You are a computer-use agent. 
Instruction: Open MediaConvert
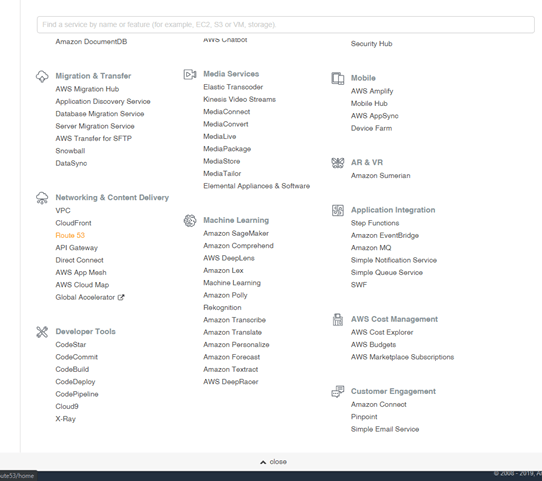coord(225,124)
